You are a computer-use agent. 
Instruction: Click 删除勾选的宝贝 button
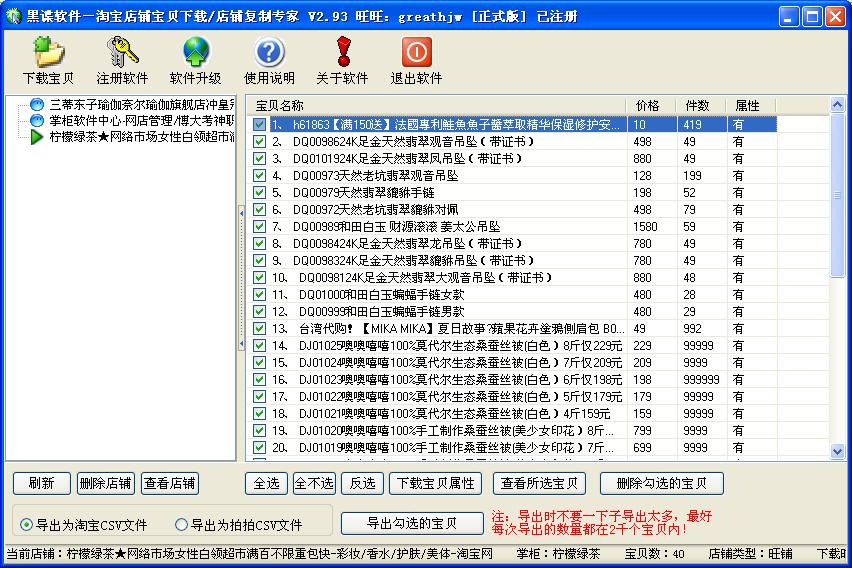point(662,483)
